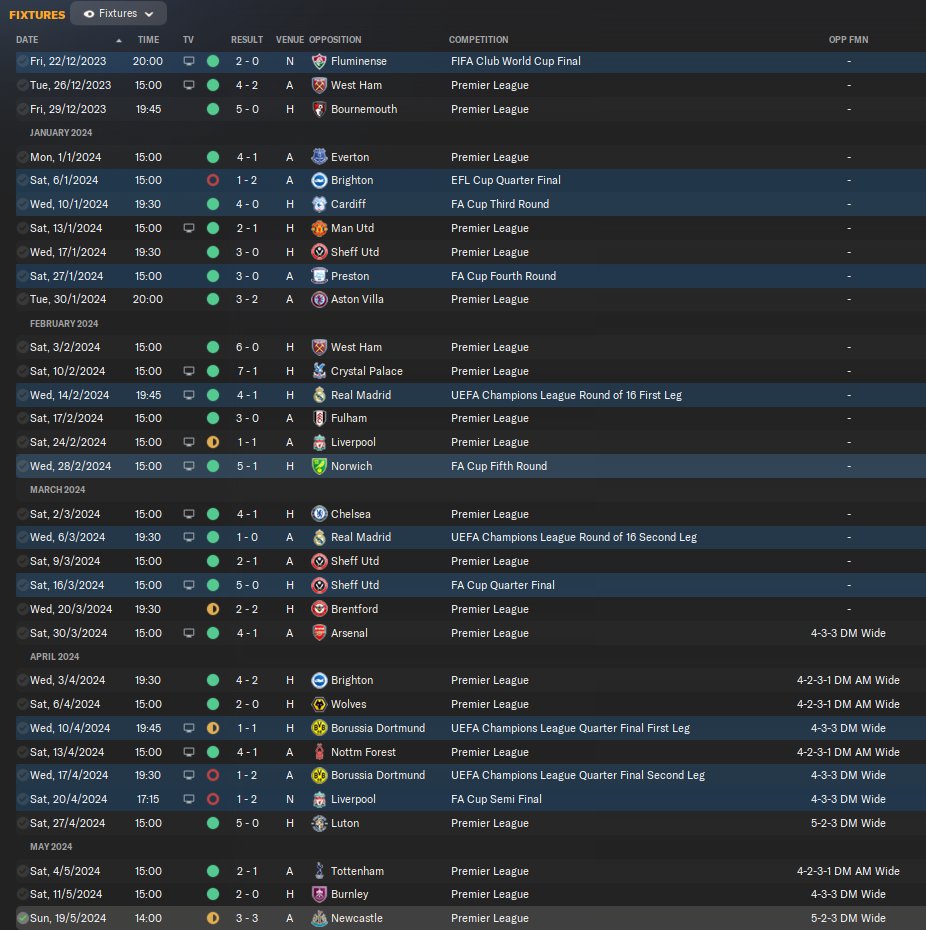Viewport: 926px width, 930px height.
Task: Click the Nottm Forest club badge
Action: (319, 752)
